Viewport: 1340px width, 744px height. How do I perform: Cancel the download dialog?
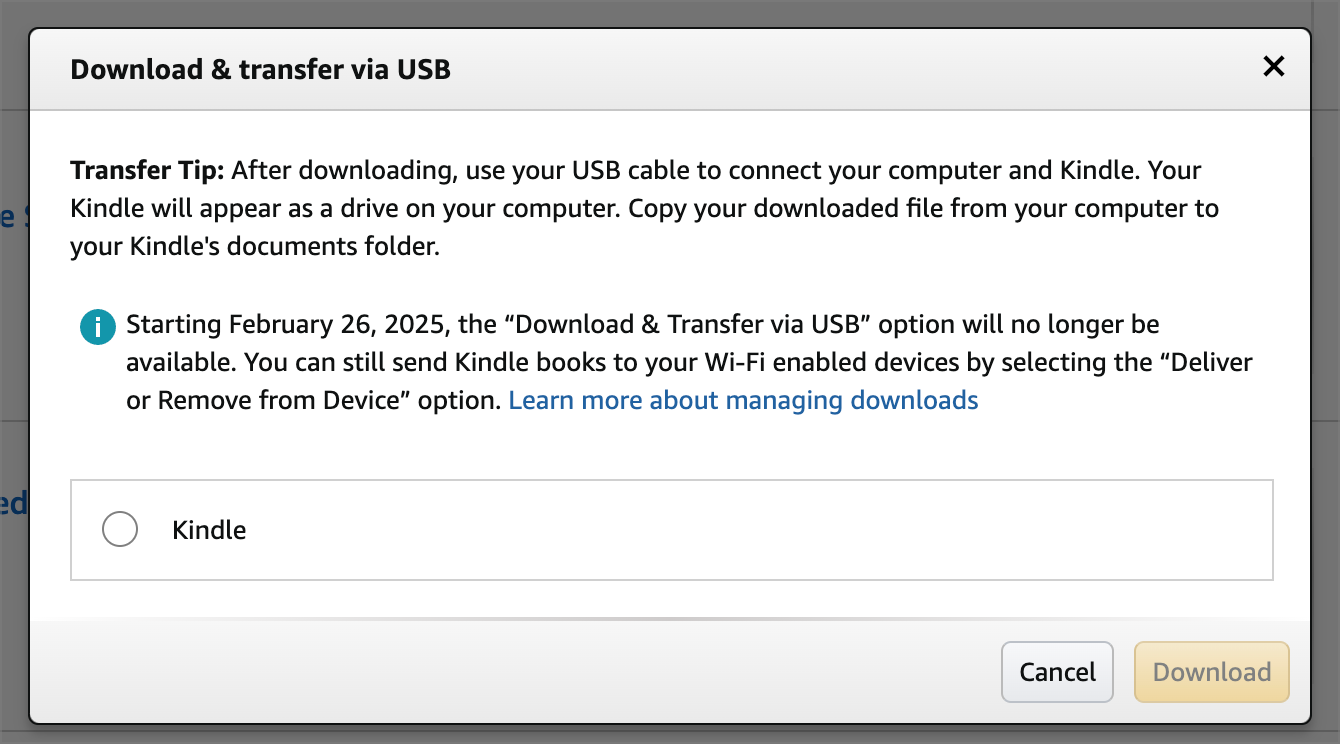[1057, 672]
